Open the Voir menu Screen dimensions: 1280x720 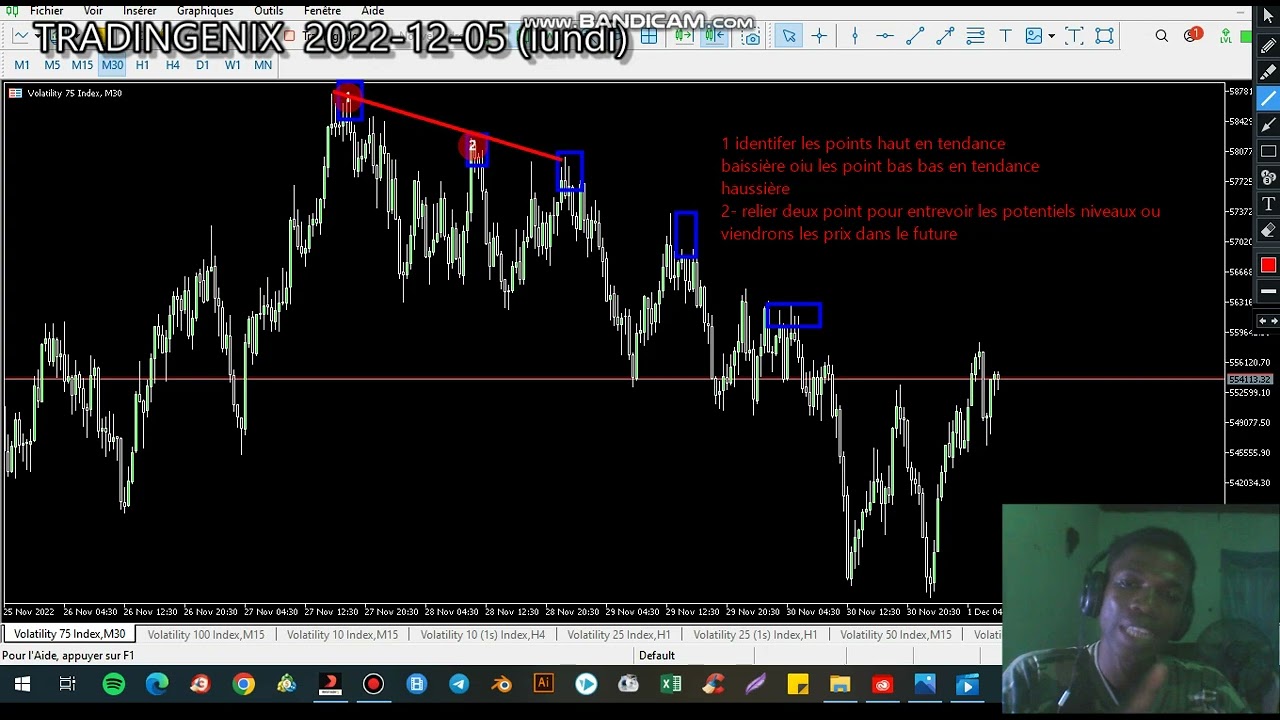(93, 10)
